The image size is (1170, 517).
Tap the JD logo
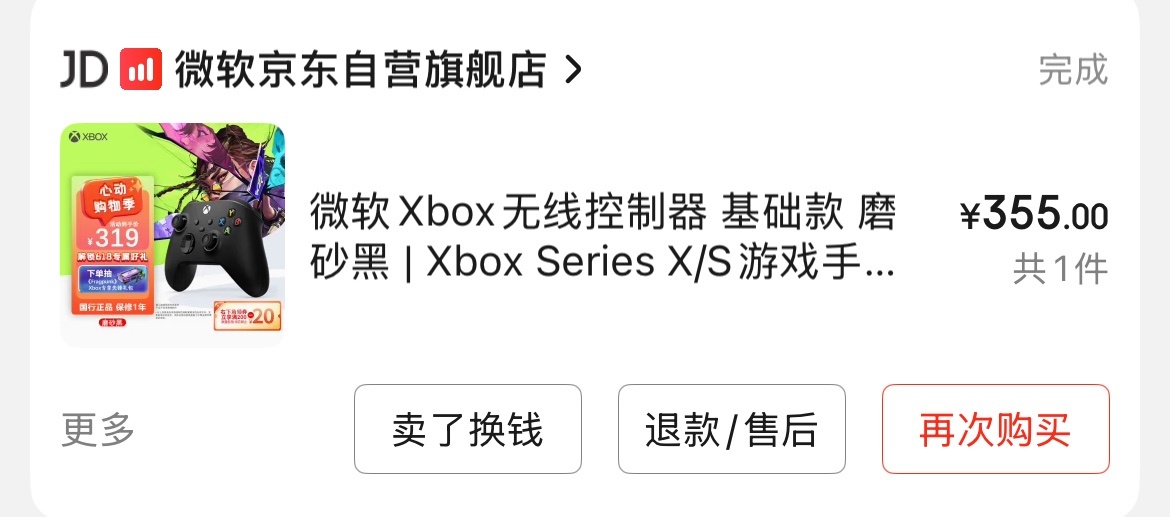pos(84,69)
